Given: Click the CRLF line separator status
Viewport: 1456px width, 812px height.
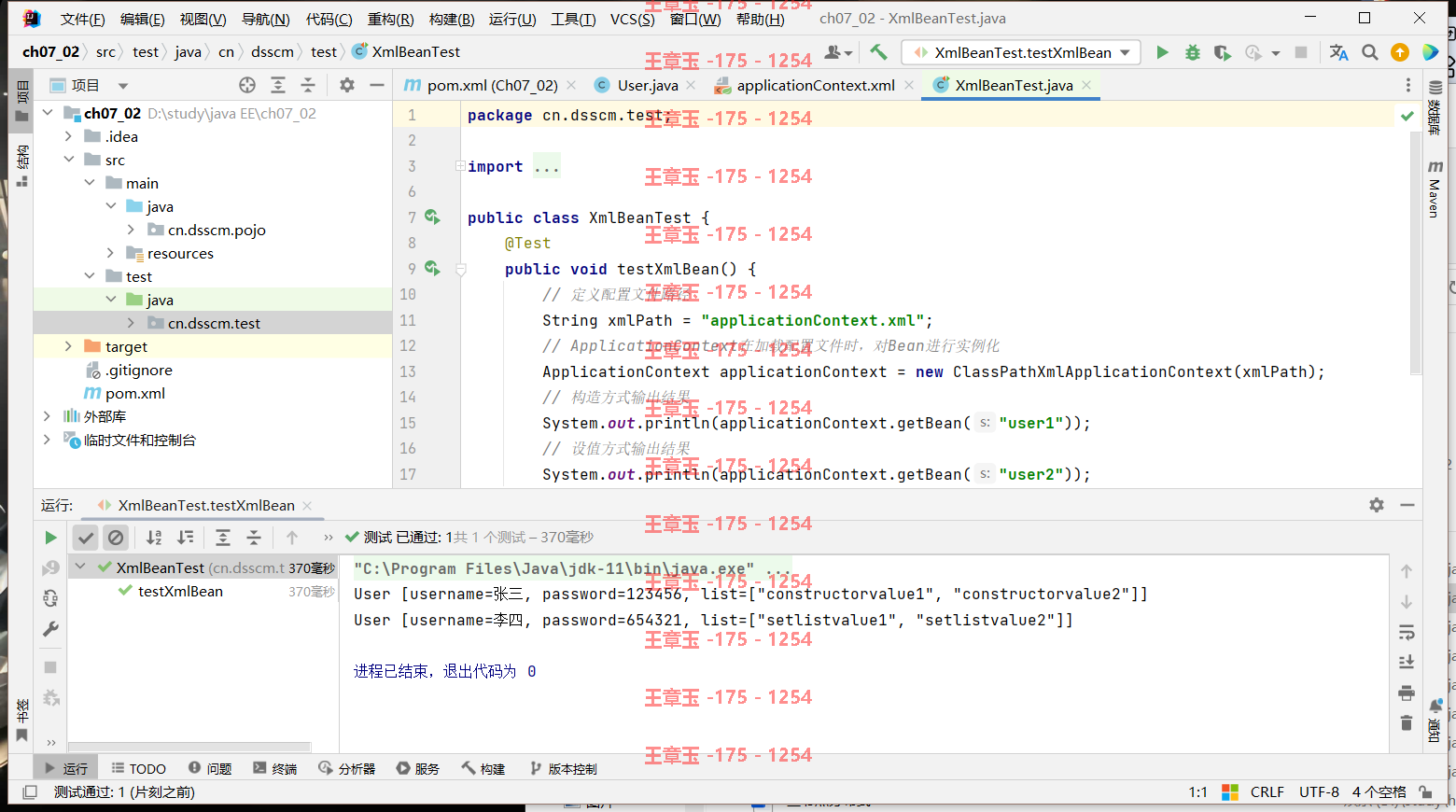Looking at the screenshot, I should click(x=1267, y=791).
